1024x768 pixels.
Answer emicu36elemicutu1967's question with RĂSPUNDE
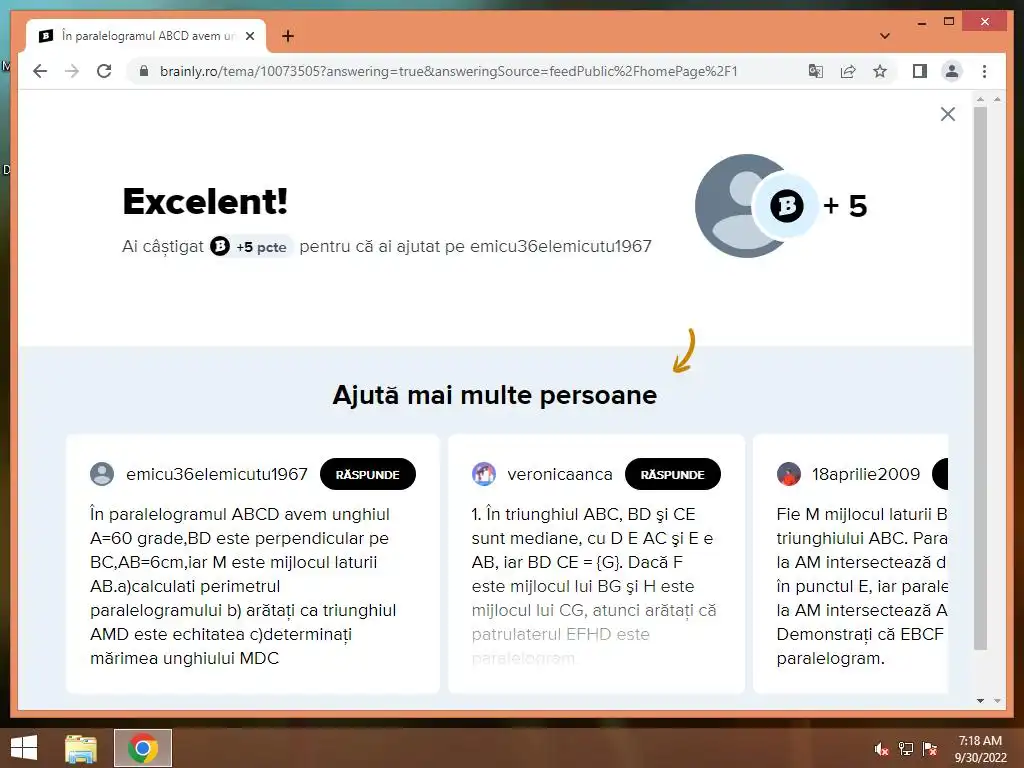368,475
